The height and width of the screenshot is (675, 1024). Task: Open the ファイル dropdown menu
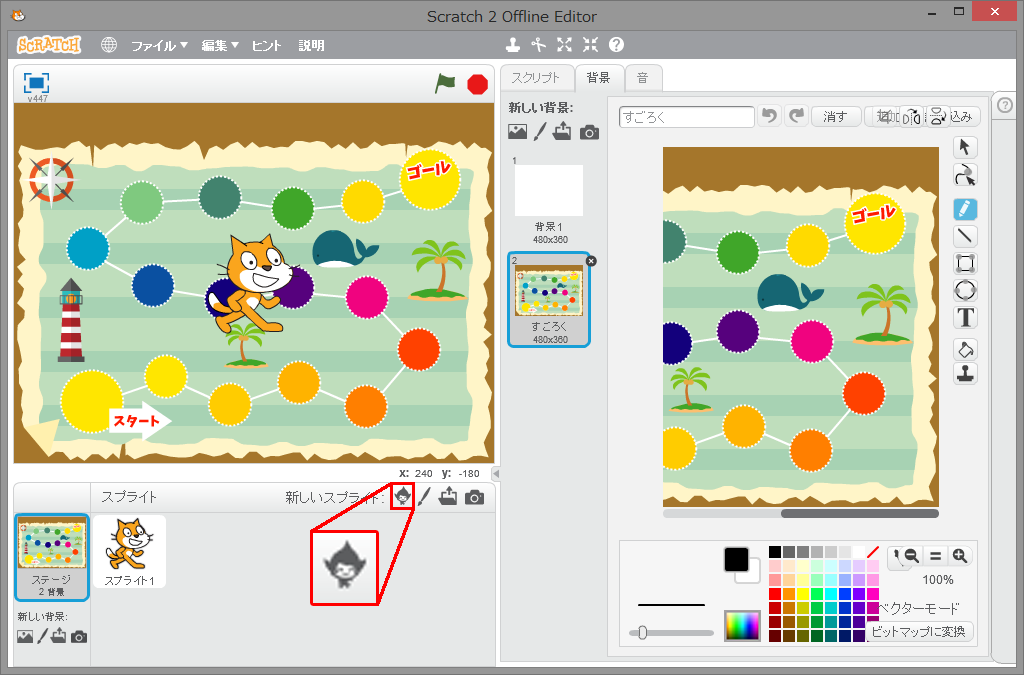click(x=159, y=45)
